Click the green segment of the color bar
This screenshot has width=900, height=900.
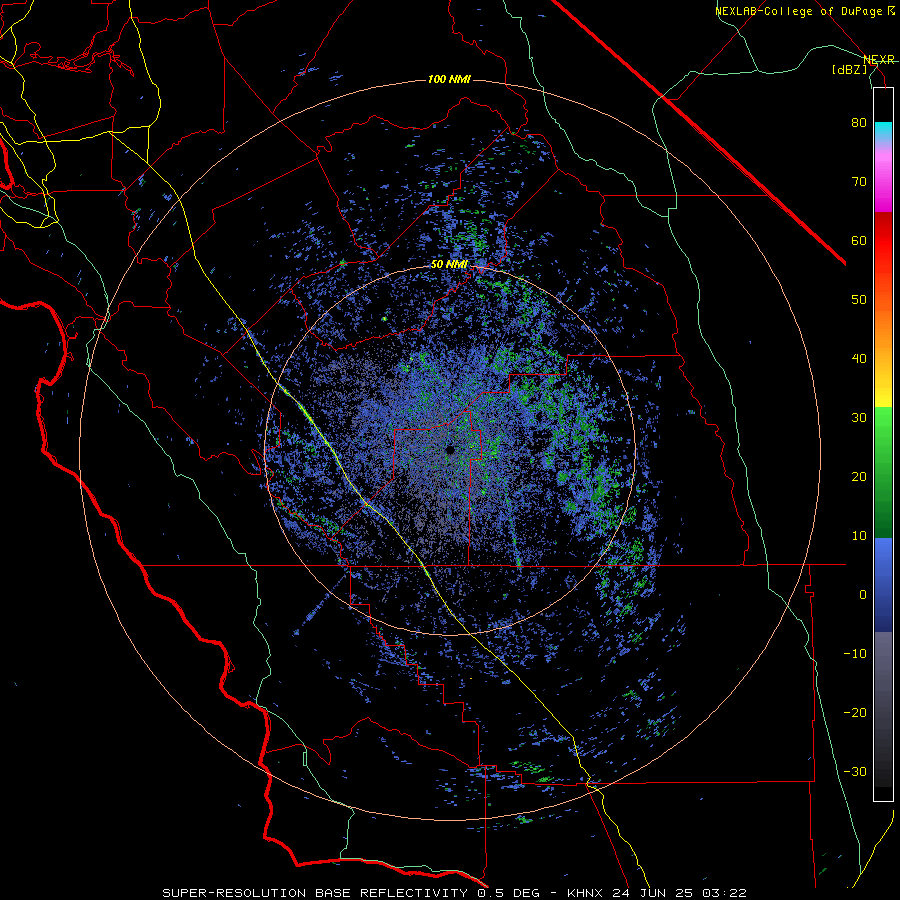pyautogui.click(x=883, y=472)
